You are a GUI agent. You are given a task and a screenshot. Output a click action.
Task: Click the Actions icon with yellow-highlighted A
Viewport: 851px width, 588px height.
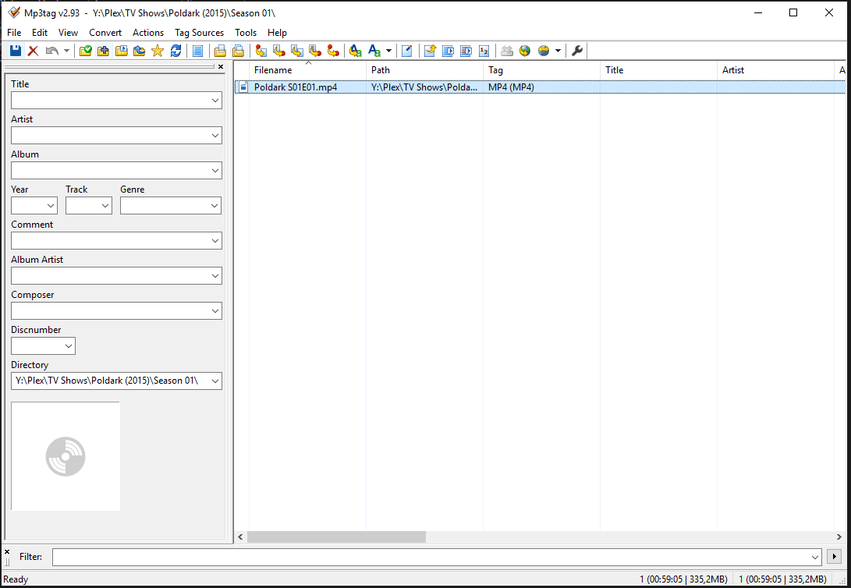355,50
